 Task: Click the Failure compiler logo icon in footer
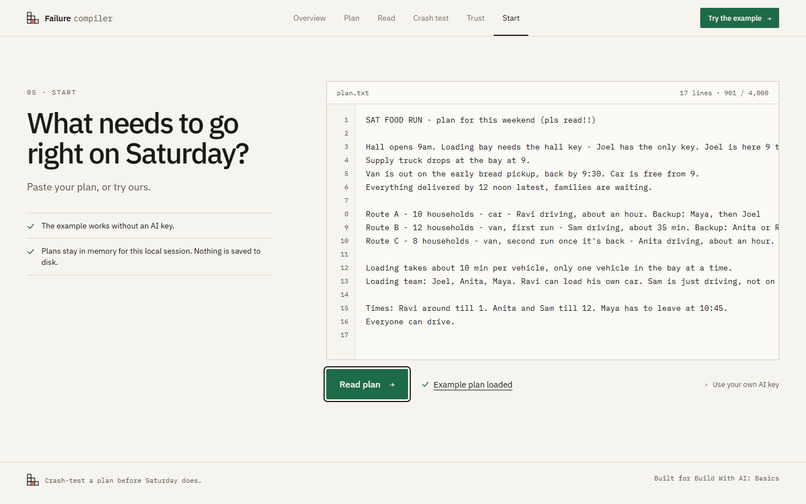[x=32, y=480]
